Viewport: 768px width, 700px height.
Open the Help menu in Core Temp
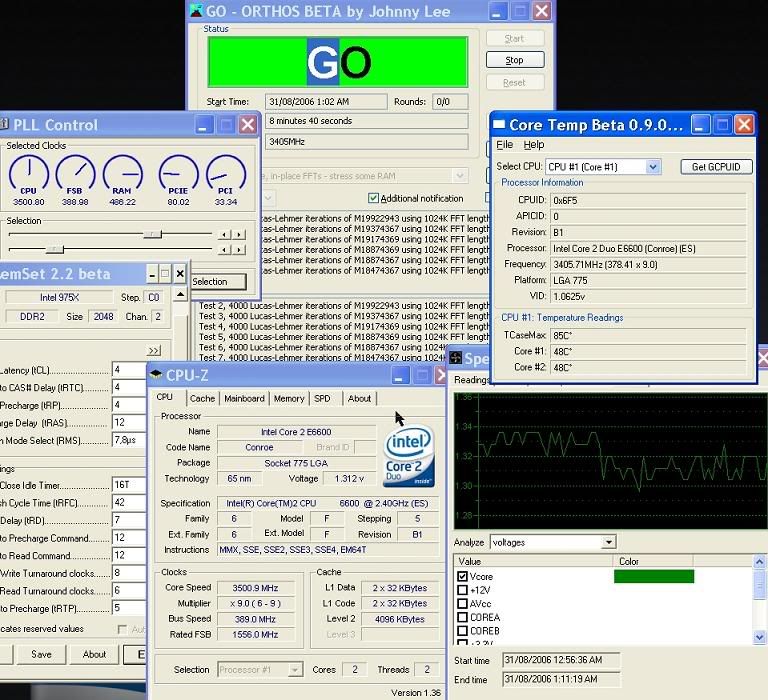(x=533, y=145)
